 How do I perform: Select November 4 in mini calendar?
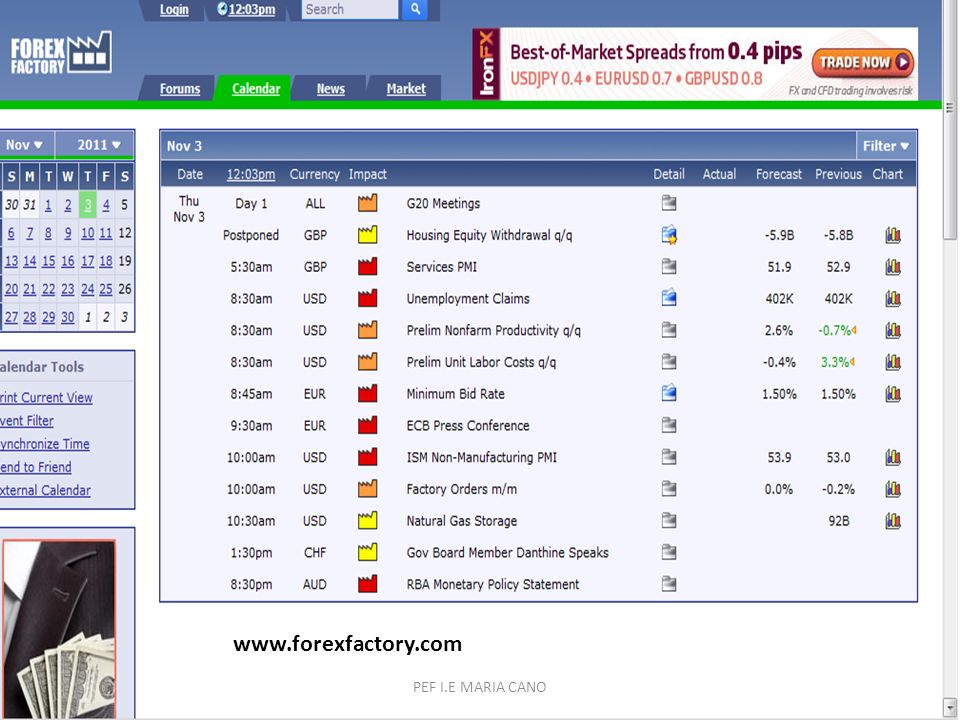[x=106, y=204]
